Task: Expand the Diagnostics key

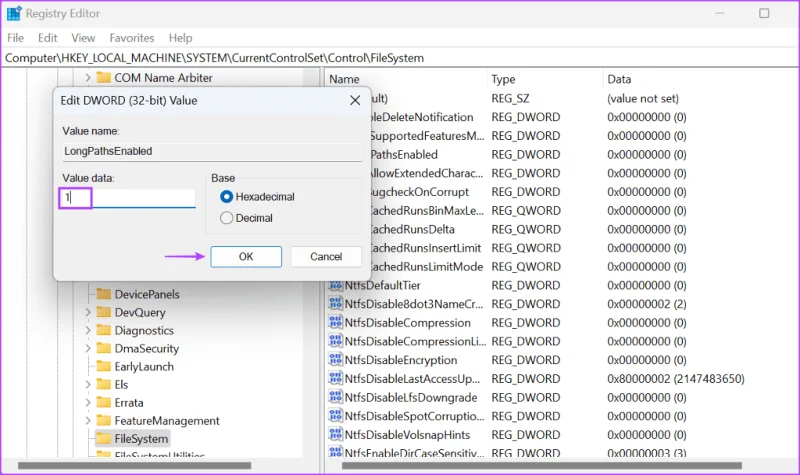Action: point(88,330)
